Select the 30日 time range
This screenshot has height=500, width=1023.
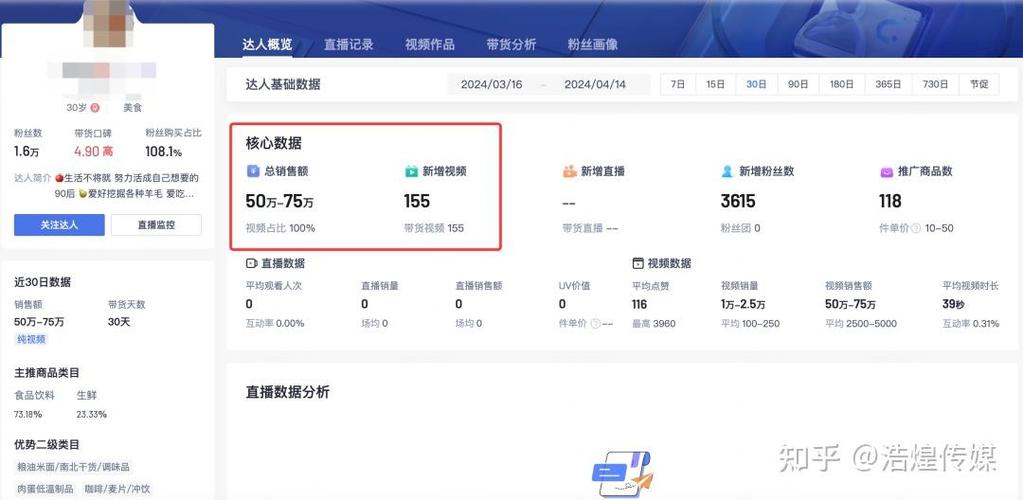[x=756, y=84]
